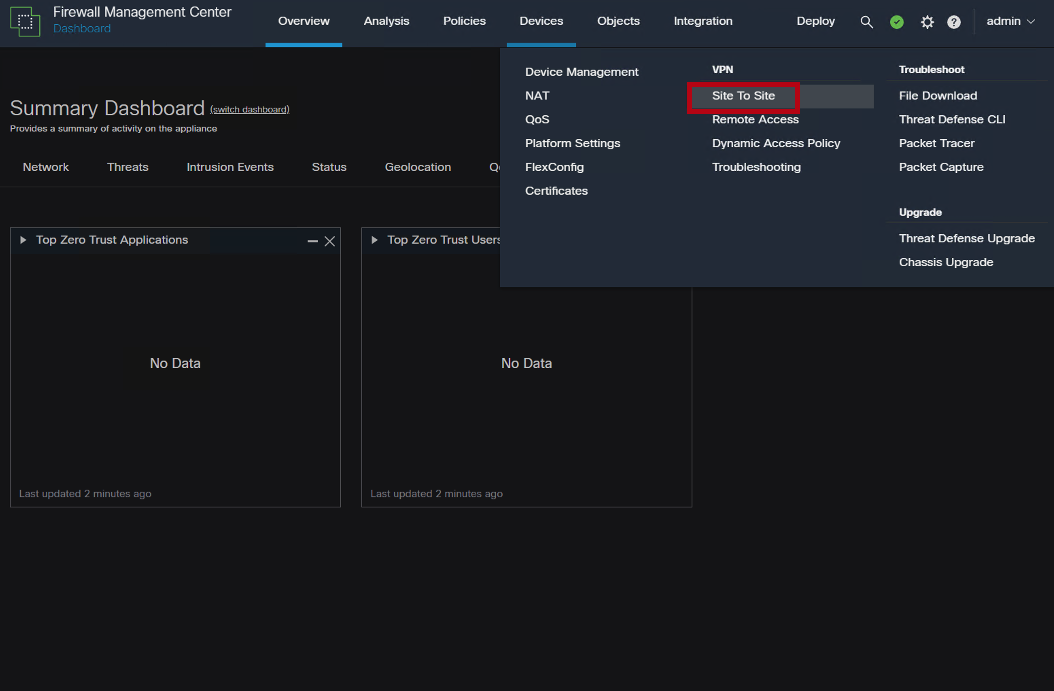Expand the Top Zero Trust Applications widget arrow
Viewport: 1054px width, 691px height.
click(23, 240)
